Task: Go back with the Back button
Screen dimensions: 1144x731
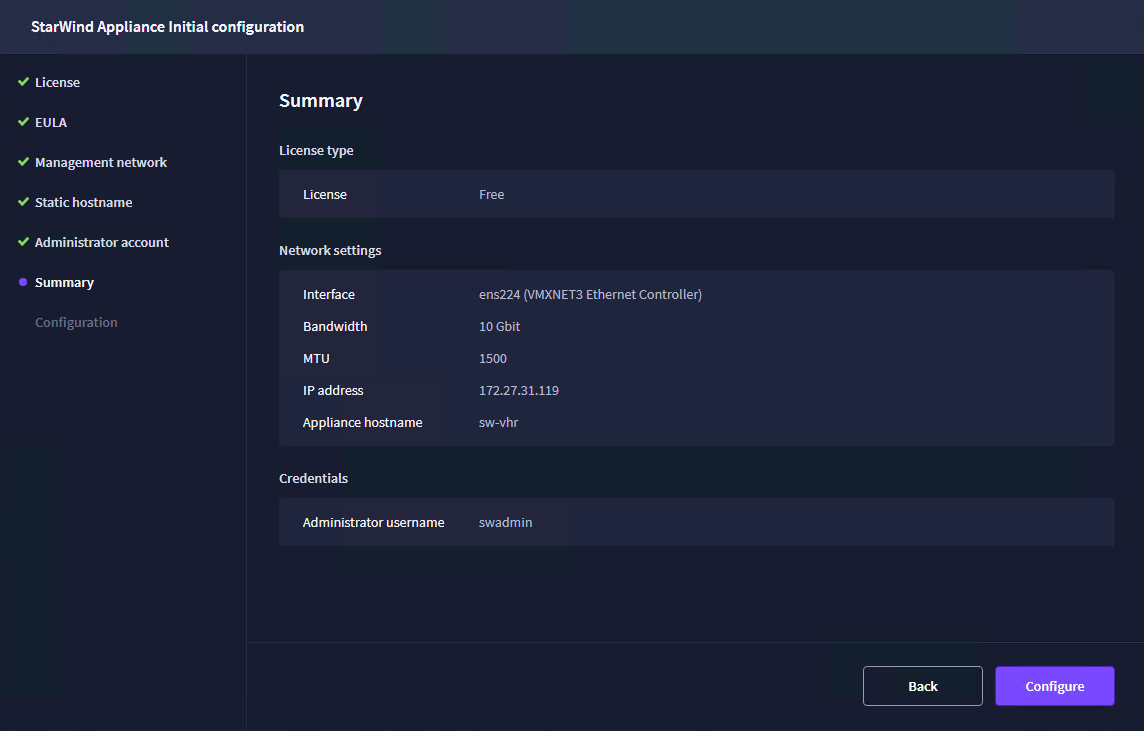Action: point(922,686)
